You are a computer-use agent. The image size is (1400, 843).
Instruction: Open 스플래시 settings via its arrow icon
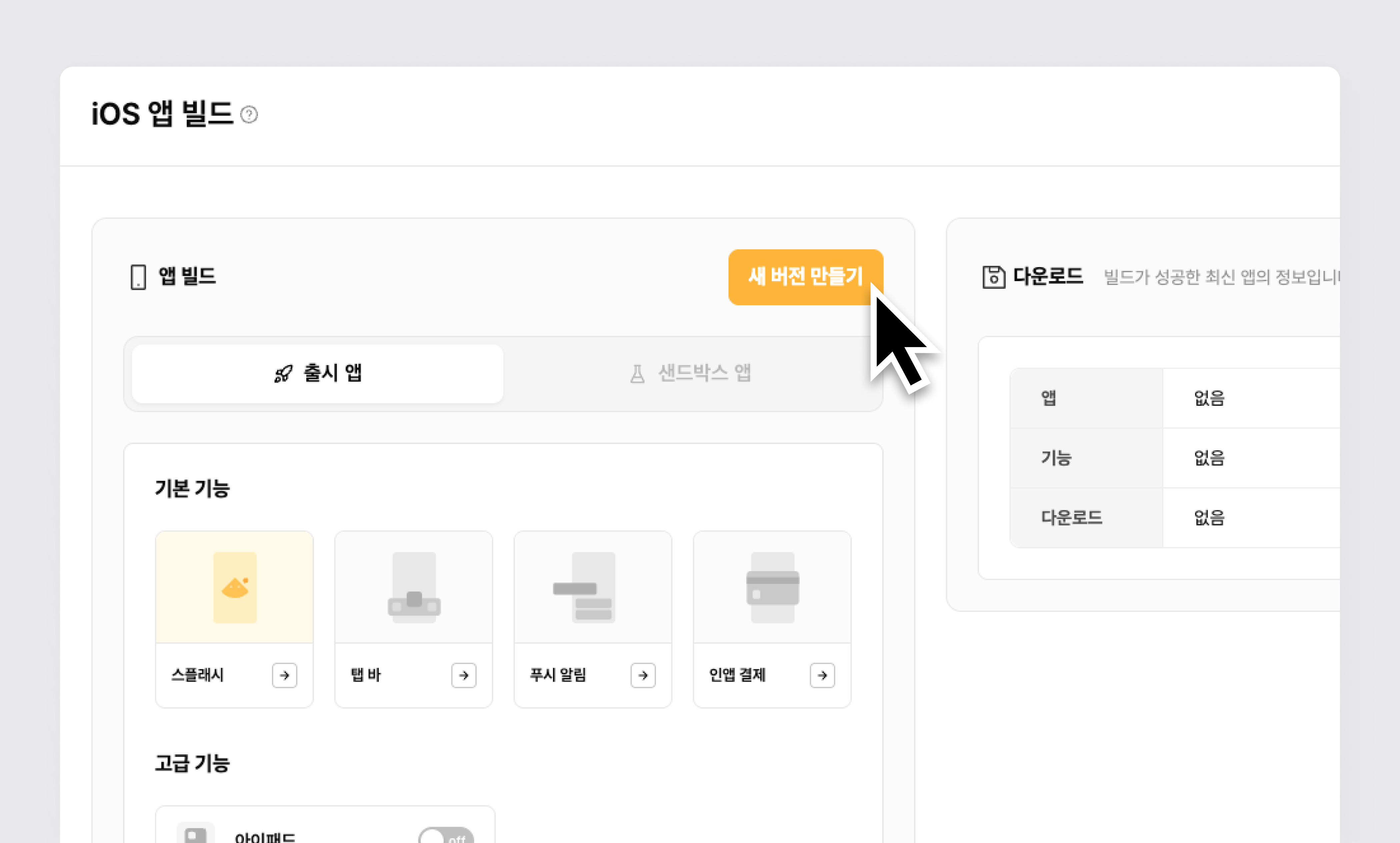pyautogui.click(x=284, y=675)
